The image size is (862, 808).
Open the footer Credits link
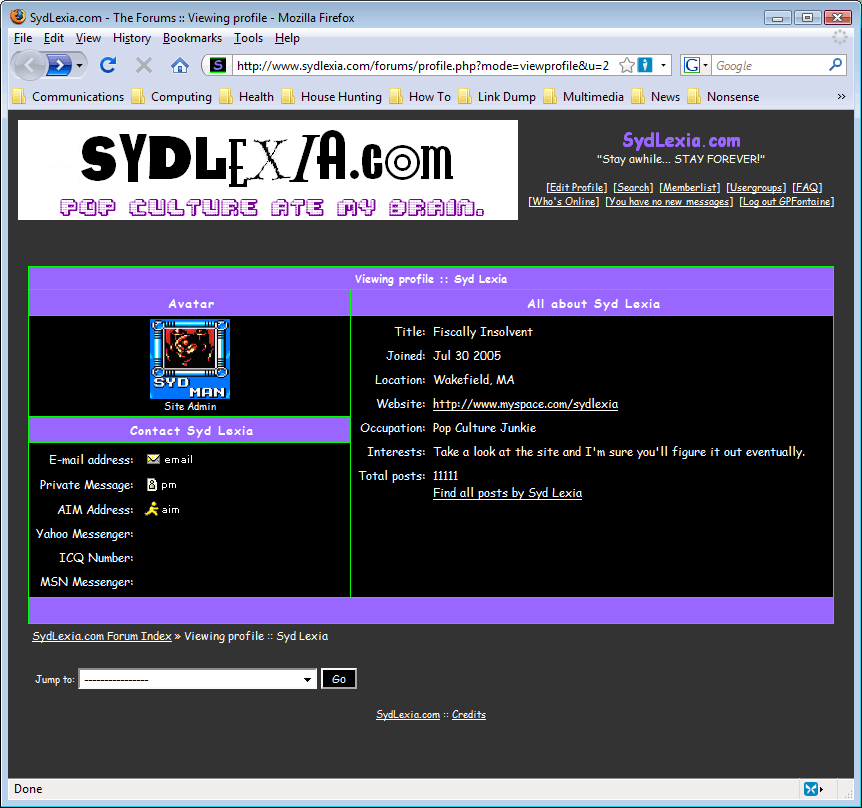(469, 715)
